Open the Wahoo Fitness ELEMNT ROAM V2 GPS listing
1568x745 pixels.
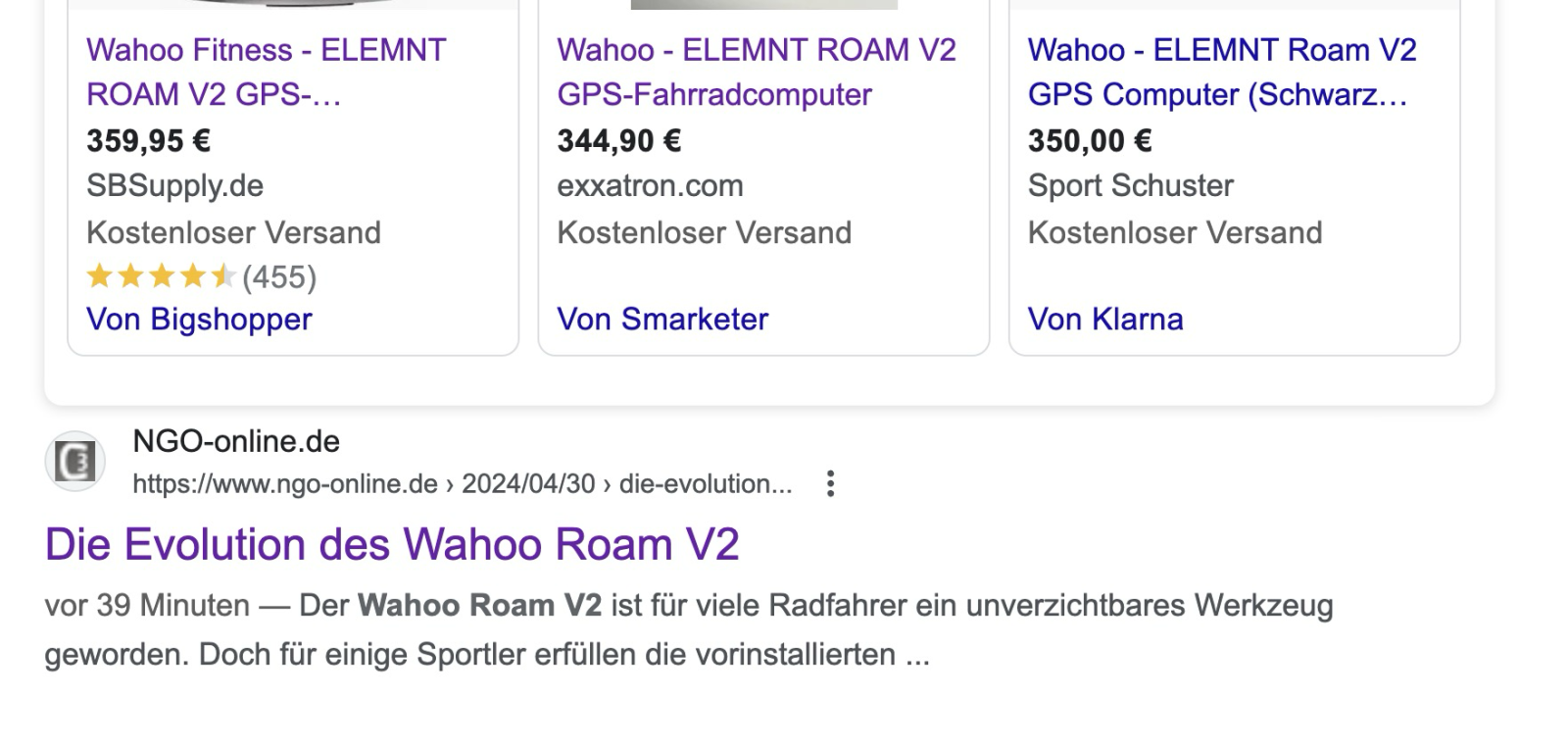coord(266,72)
